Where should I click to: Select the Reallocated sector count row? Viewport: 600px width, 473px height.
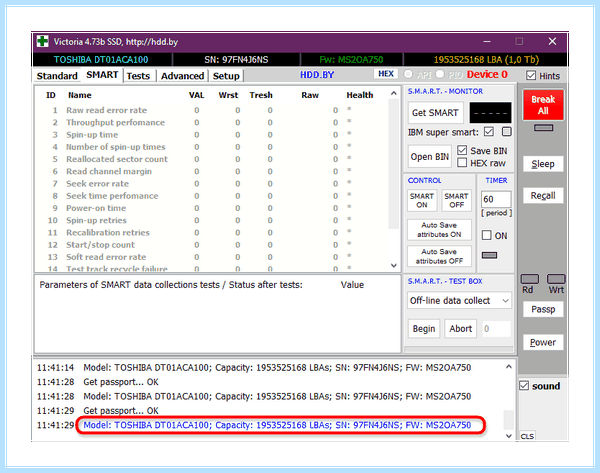(x=211, y=159)
